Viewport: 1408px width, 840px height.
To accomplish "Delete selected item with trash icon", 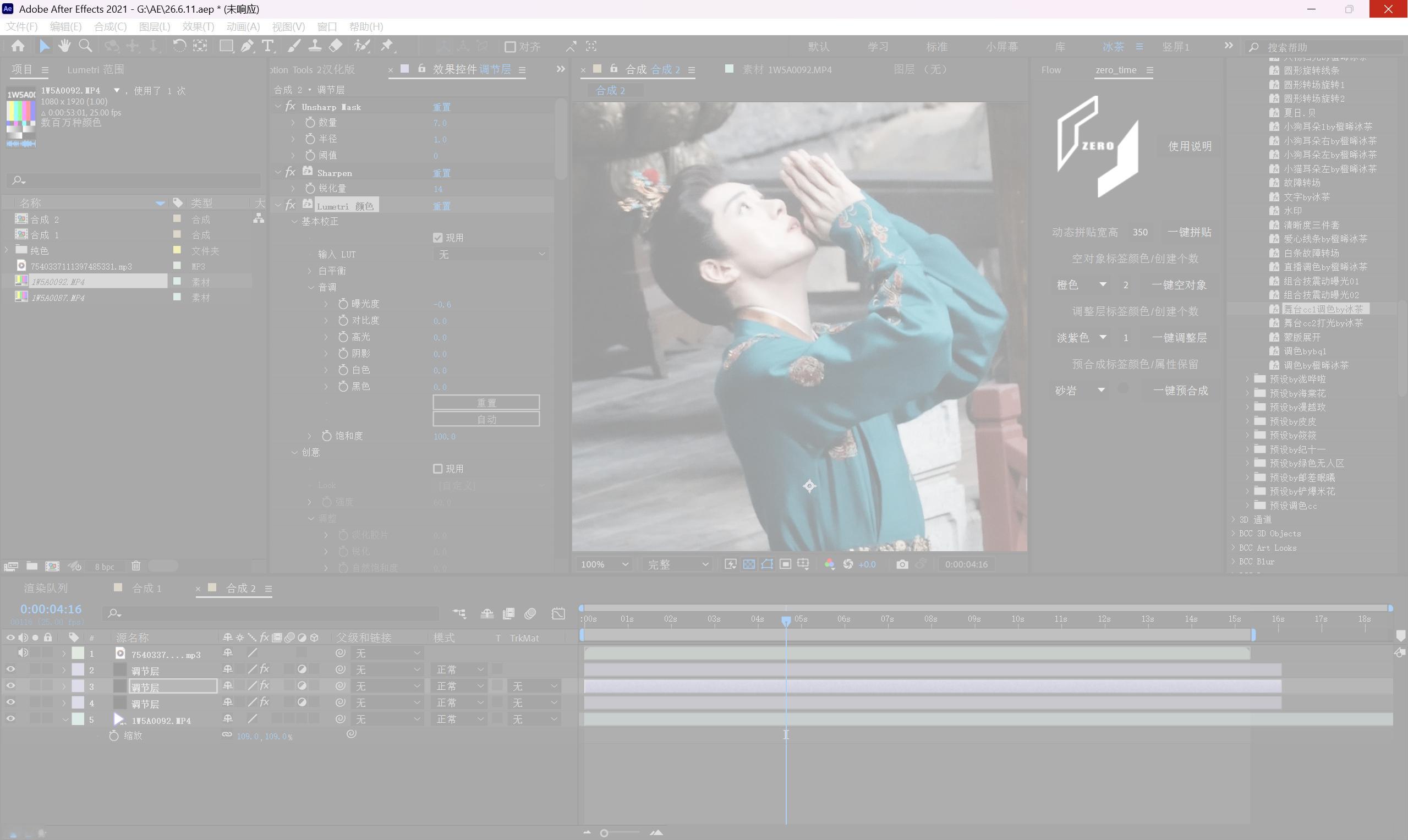I will (x=136, y=566).
